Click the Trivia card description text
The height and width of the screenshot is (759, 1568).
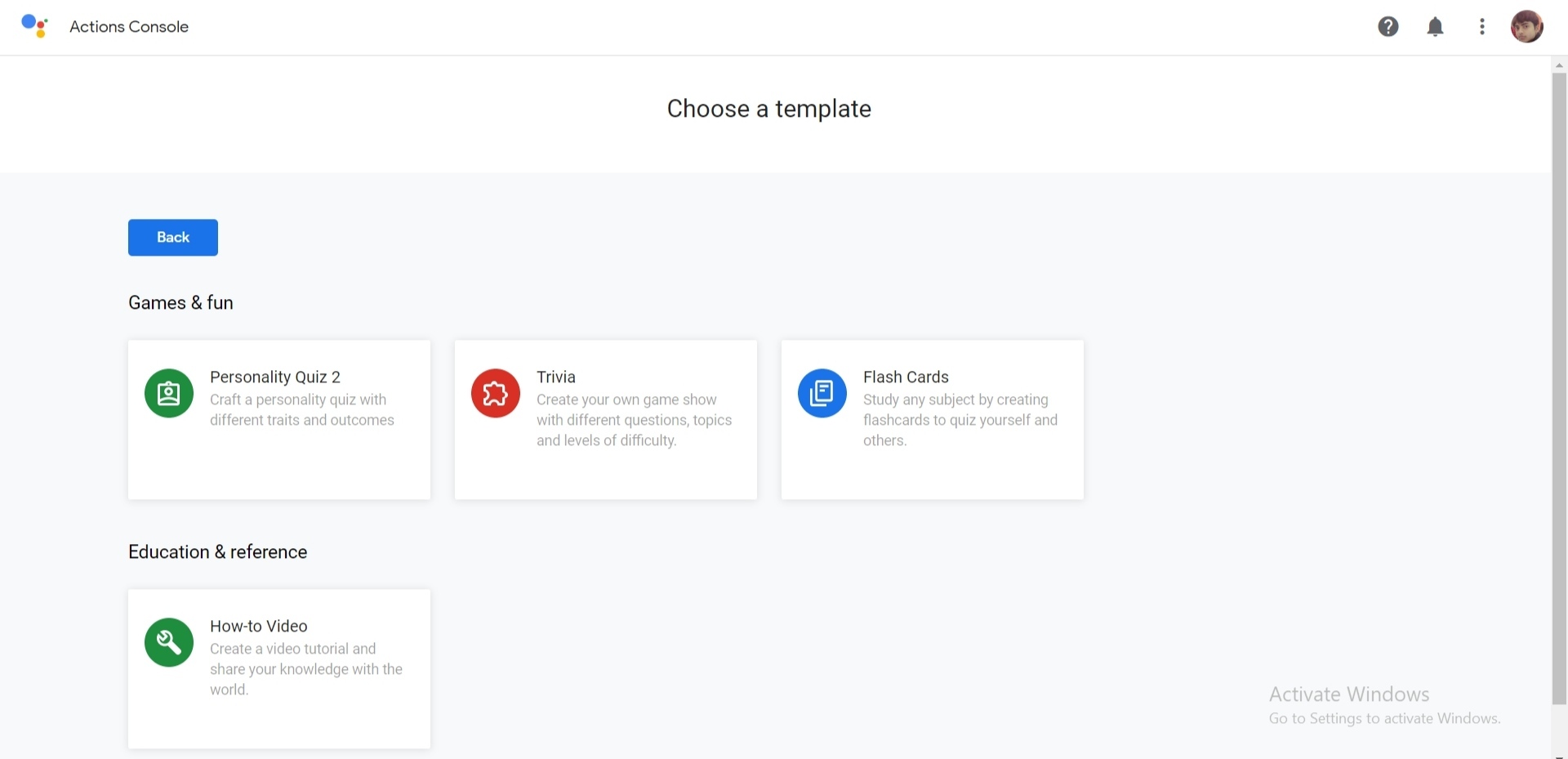coord(634,420)
